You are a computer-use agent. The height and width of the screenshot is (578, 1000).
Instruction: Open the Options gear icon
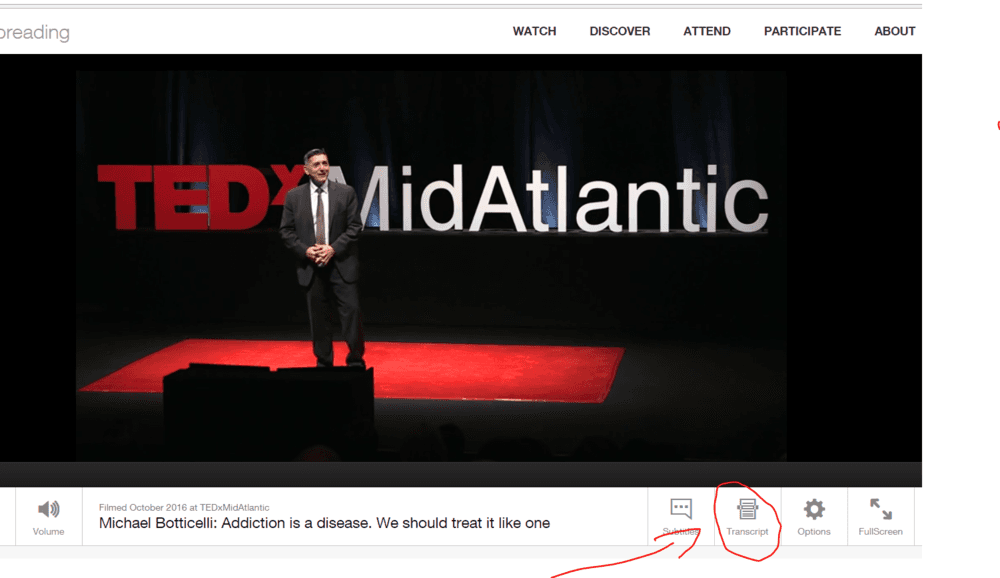[814, 509]
